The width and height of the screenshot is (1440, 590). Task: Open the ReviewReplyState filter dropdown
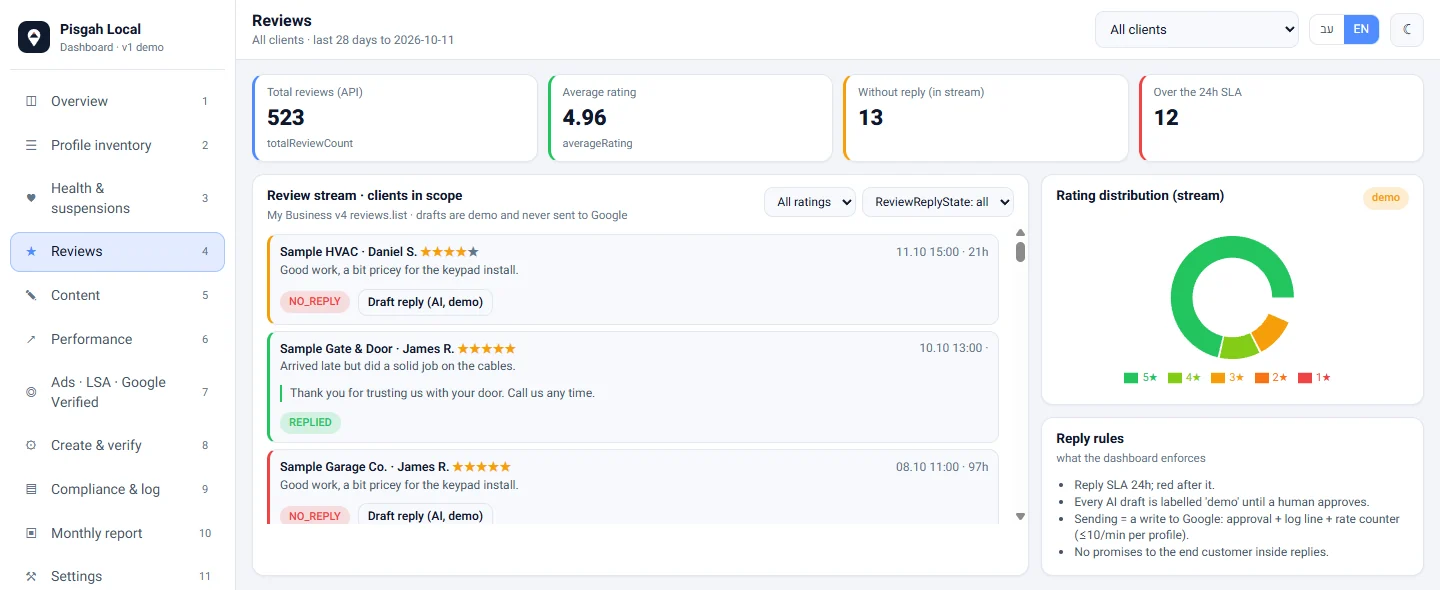click(938, 202)
